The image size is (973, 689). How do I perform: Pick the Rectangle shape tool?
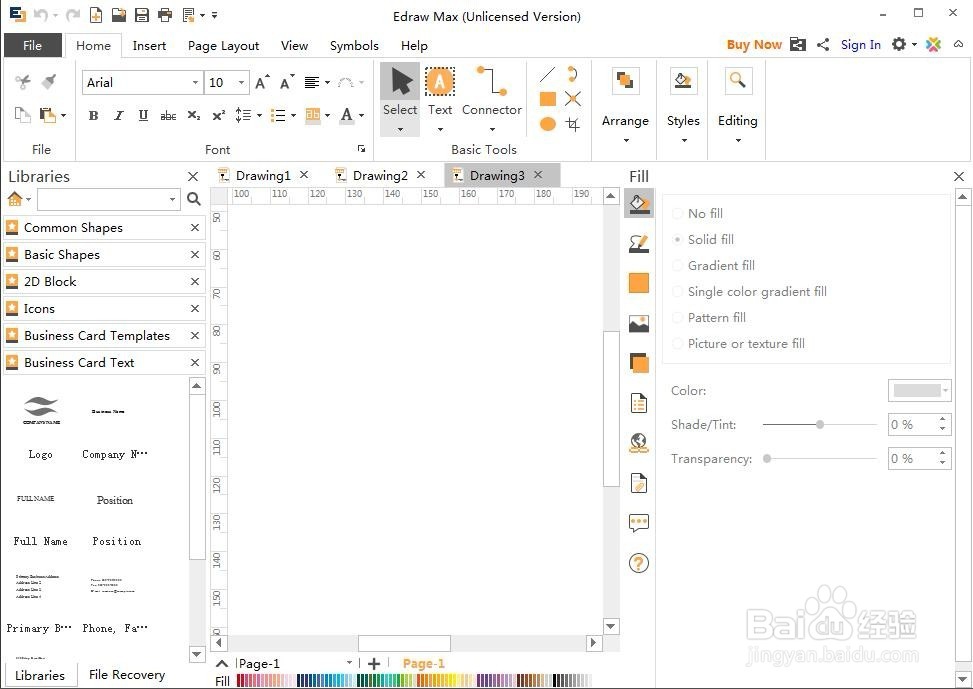coord(547,99)
